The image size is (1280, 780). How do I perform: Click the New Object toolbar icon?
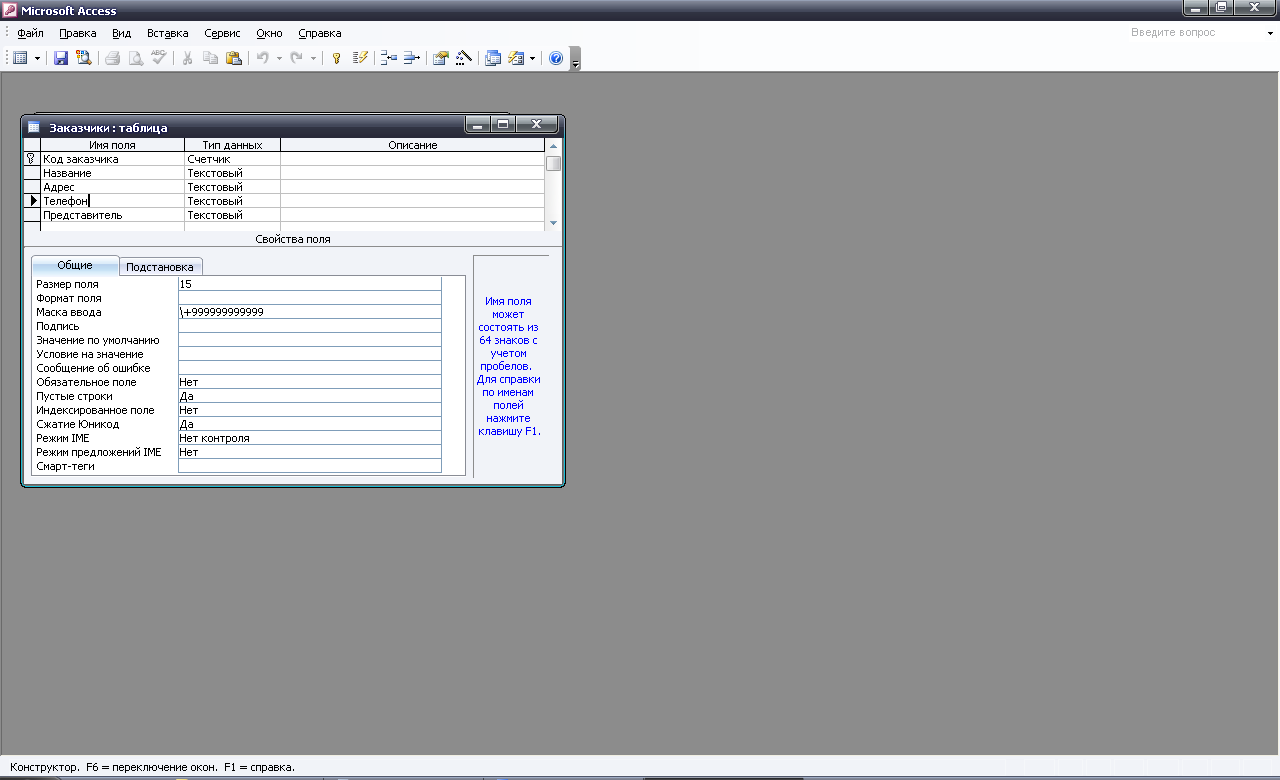516,58
